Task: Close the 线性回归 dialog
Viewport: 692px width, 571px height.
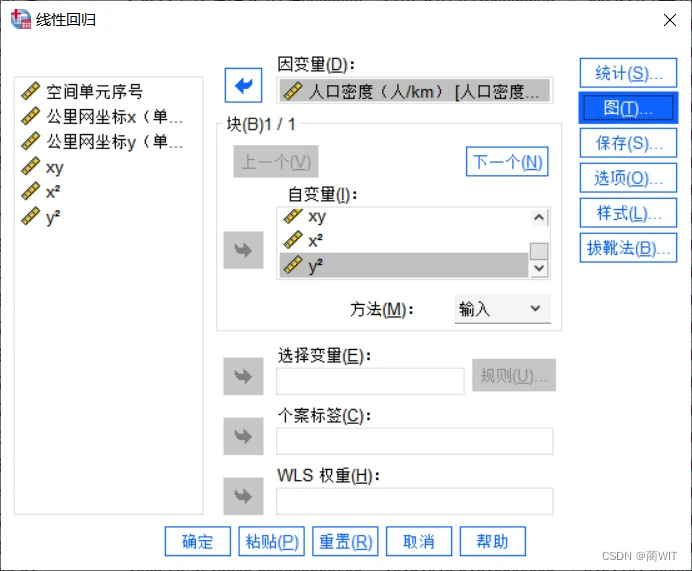Action: coord(669,20)
